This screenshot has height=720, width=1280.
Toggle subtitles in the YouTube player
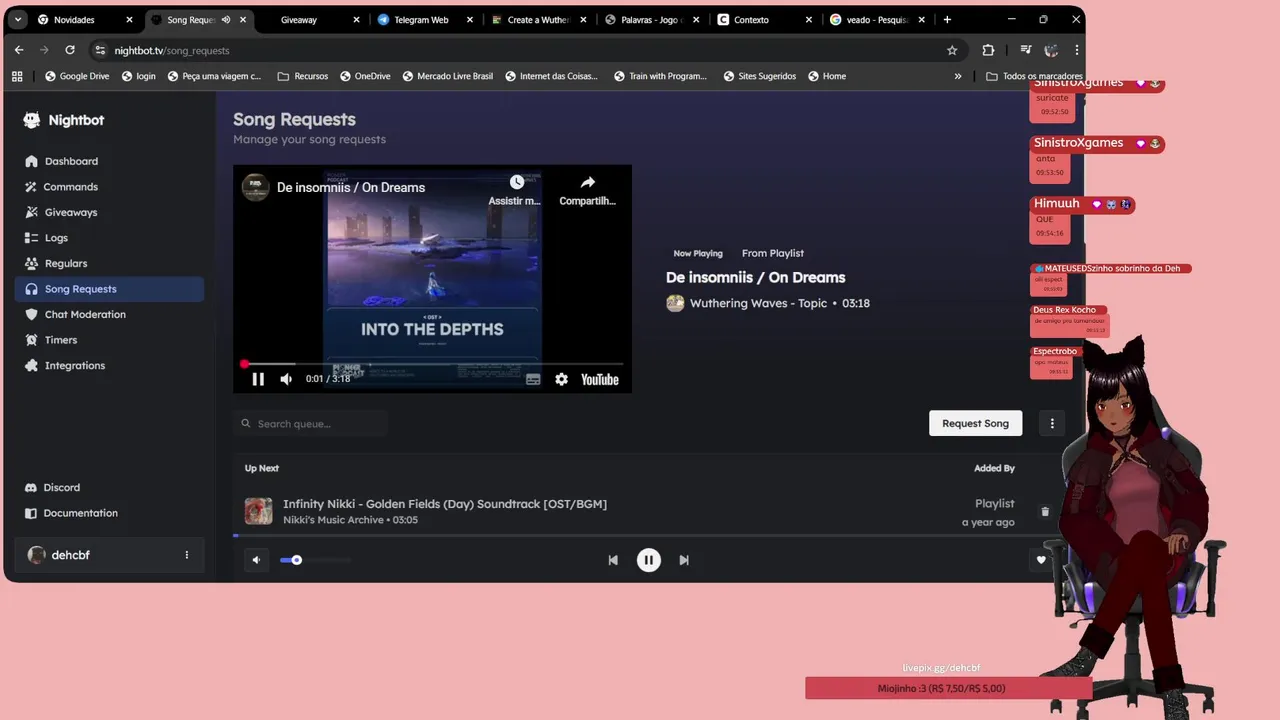(x=533, y=379)
